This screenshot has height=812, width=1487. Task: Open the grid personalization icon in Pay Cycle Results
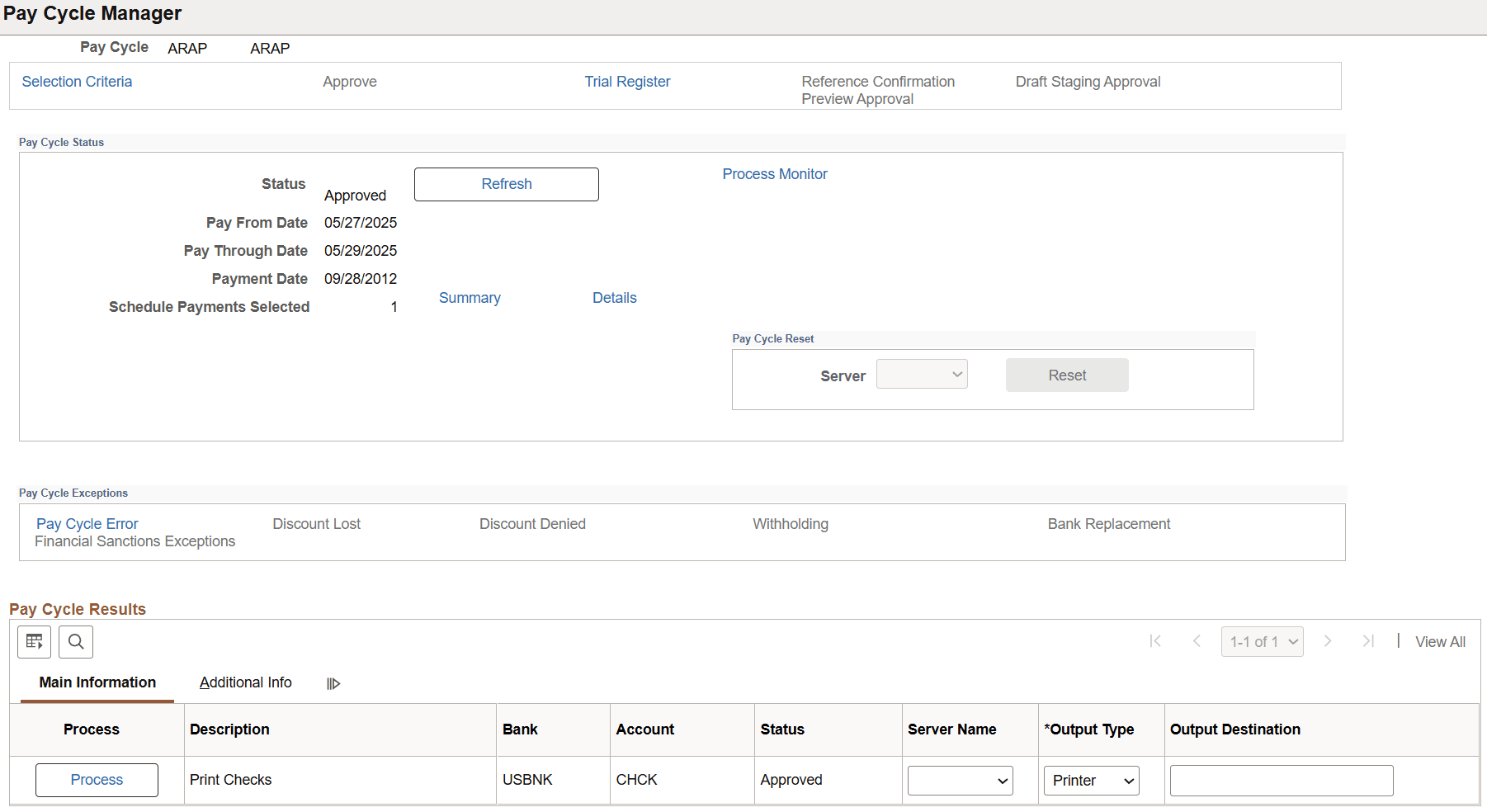tap(34, 641)
